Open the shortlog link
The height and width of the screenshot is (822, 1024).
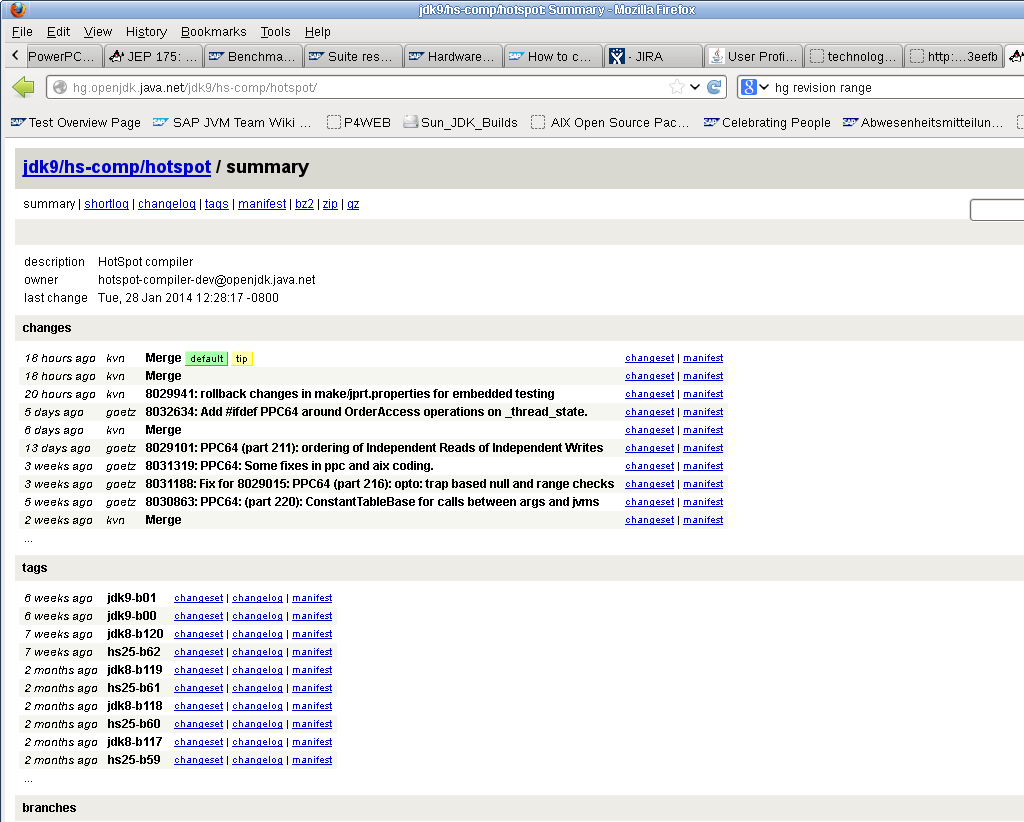click(x=106, y=204)
